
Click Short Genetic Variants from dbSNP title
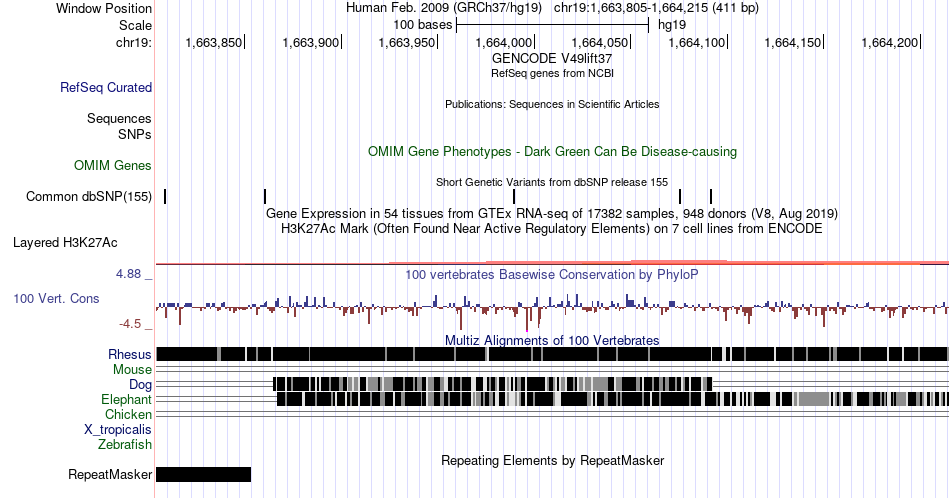[552, 182]
